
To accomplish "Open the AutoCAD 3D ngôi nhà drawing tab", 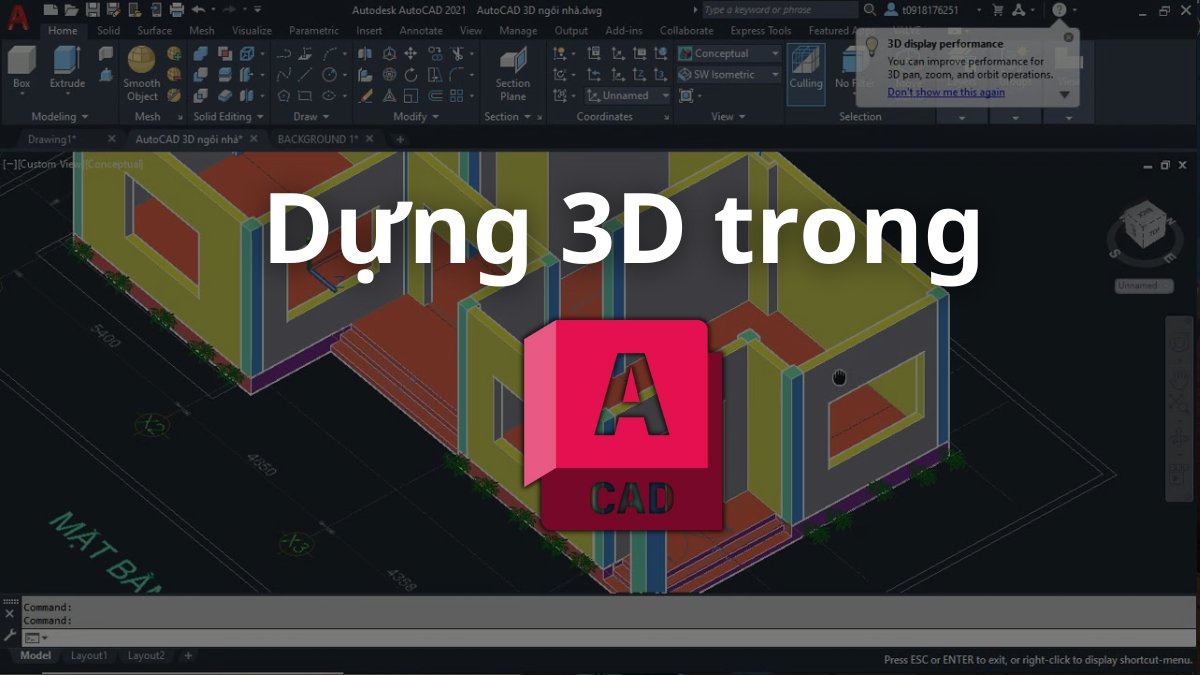I will (x=190, y=139).
